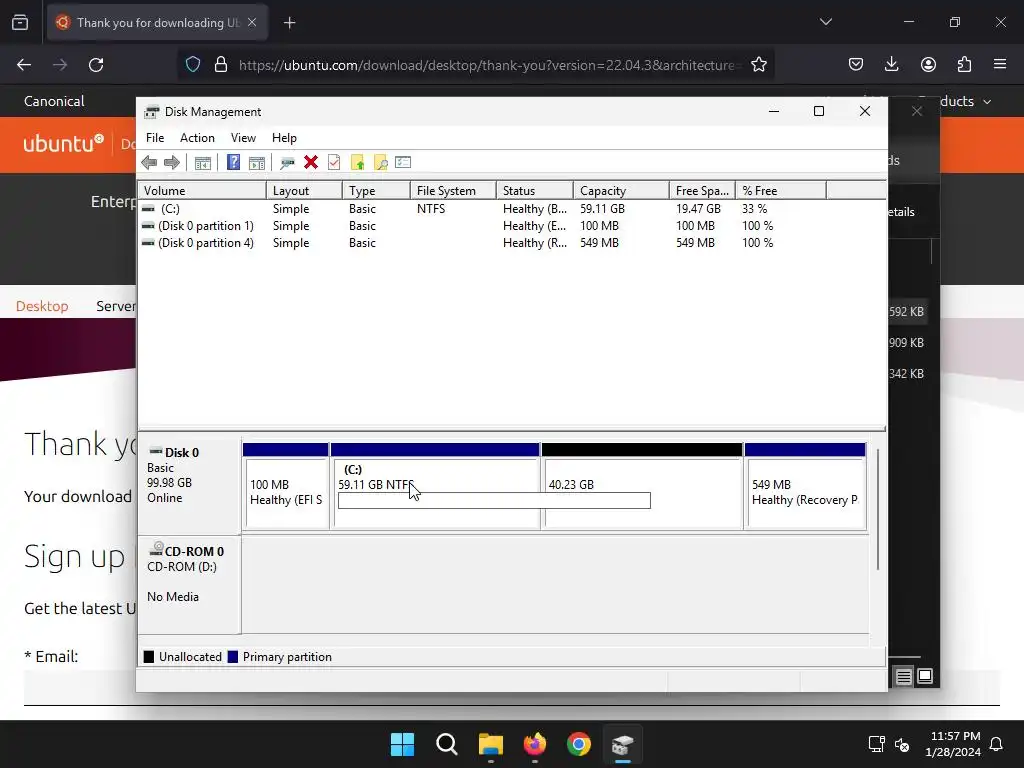This screenshot has height=768, width=1024.
Task: Open the Help menu
Action: point(284,138)
